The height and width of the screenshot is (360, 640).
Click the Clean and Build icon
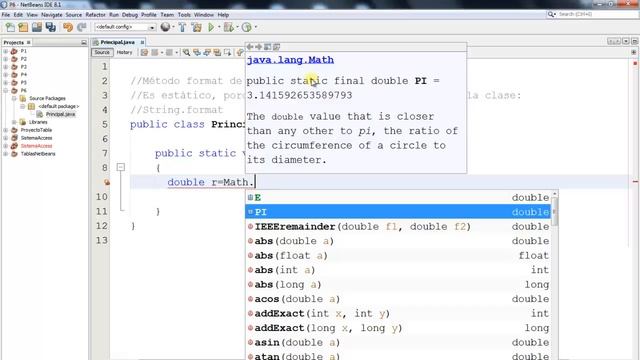[x=197, y=27]
